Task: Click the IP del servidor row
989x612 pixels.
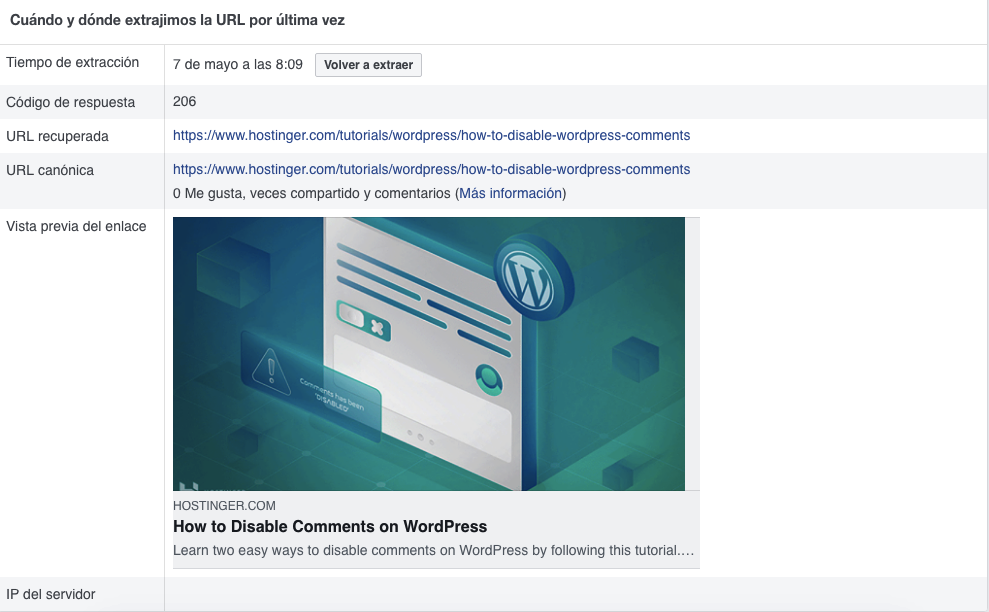Action: coord(50,594)
